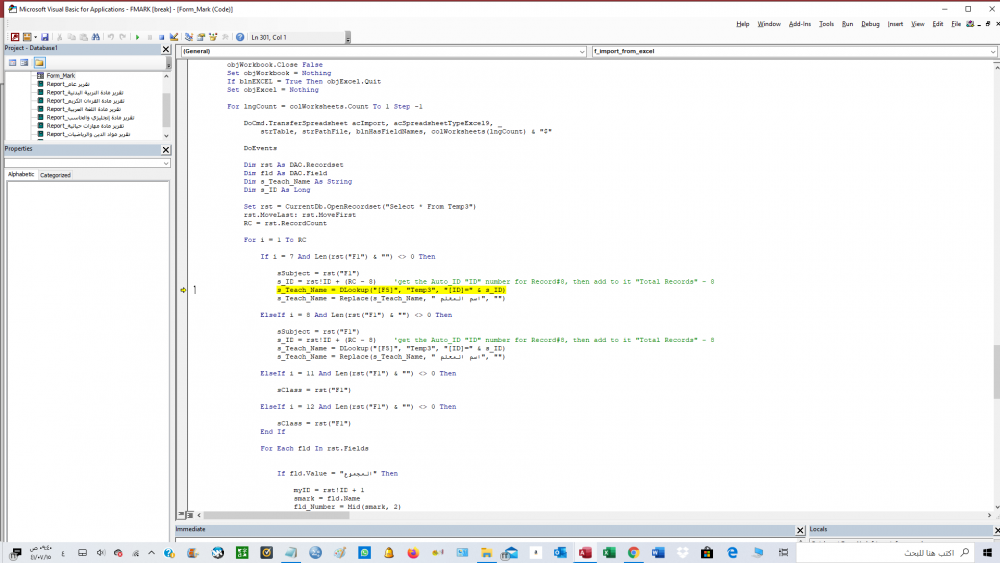Close the Immediate window pane
The height and width of the screenshot is (563, 1000).
tap(799, 529)
